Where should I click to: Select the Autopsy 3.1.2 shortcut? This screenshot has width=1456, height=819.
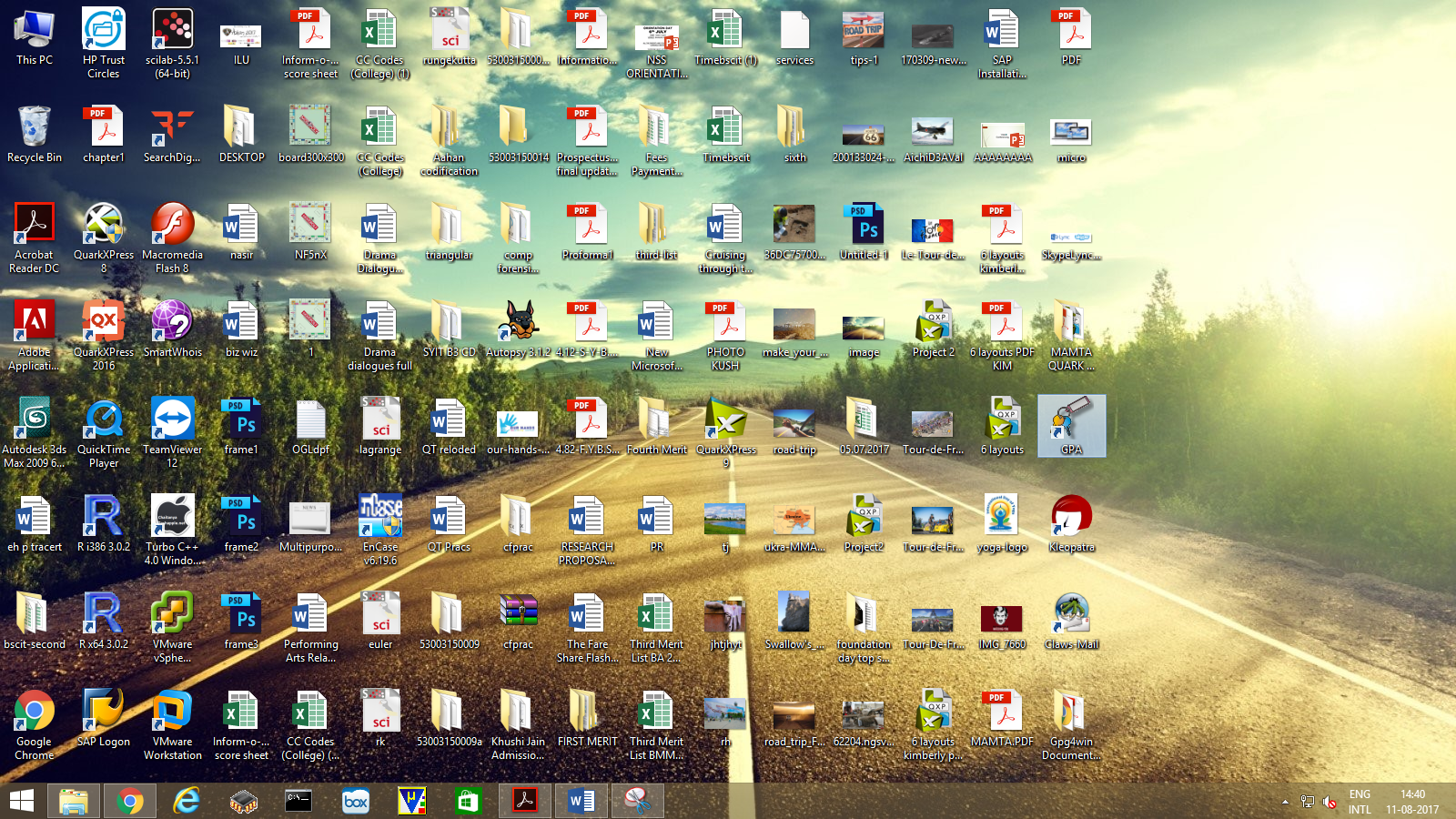point(518,324)
